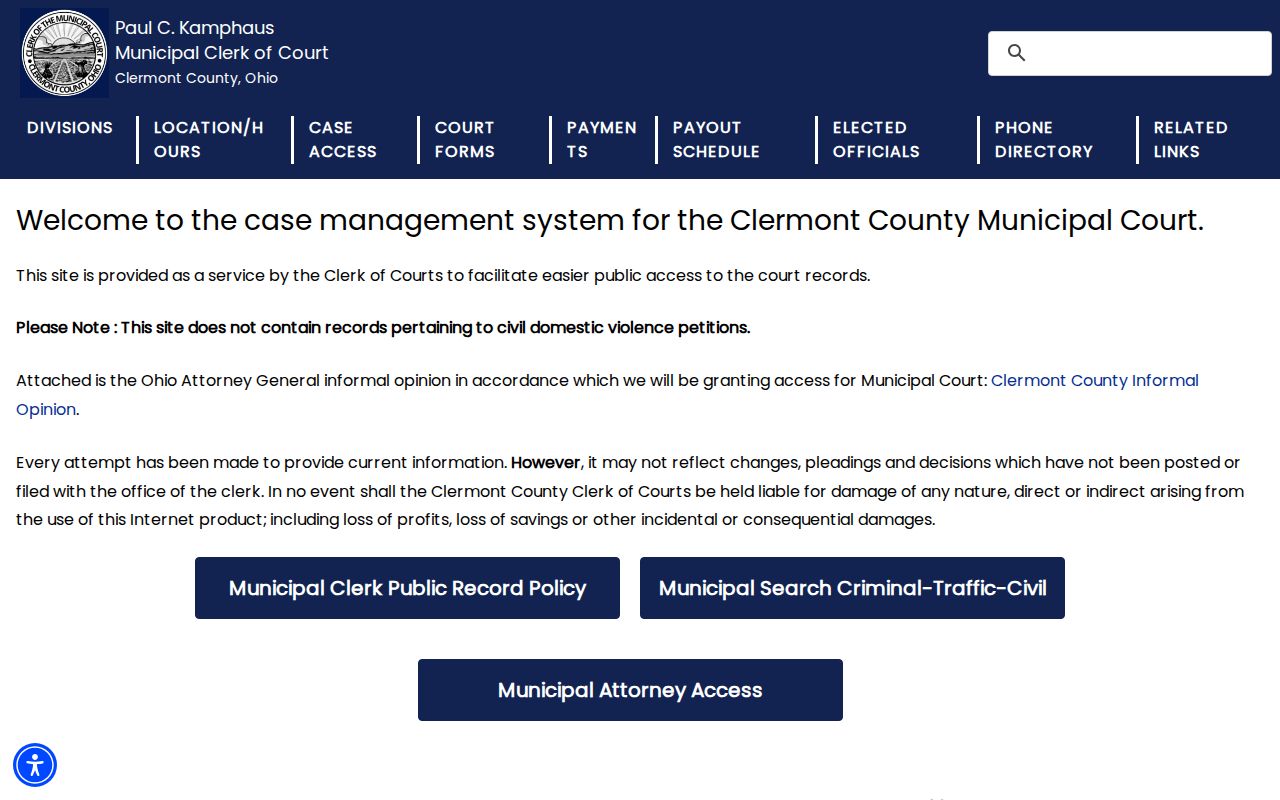
Task: Launch Municipal Search Criminal-Traffic-Civil
Action: click(x=852, y=588)
